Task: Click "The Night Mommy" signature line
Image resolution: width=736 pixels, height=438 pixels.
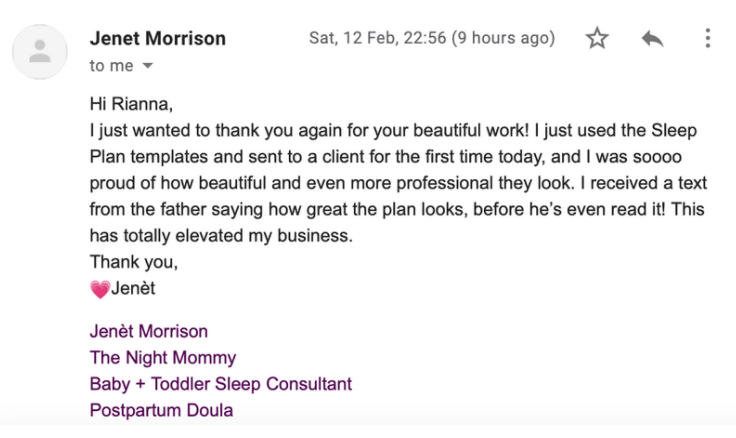Action: click(163, 357)
